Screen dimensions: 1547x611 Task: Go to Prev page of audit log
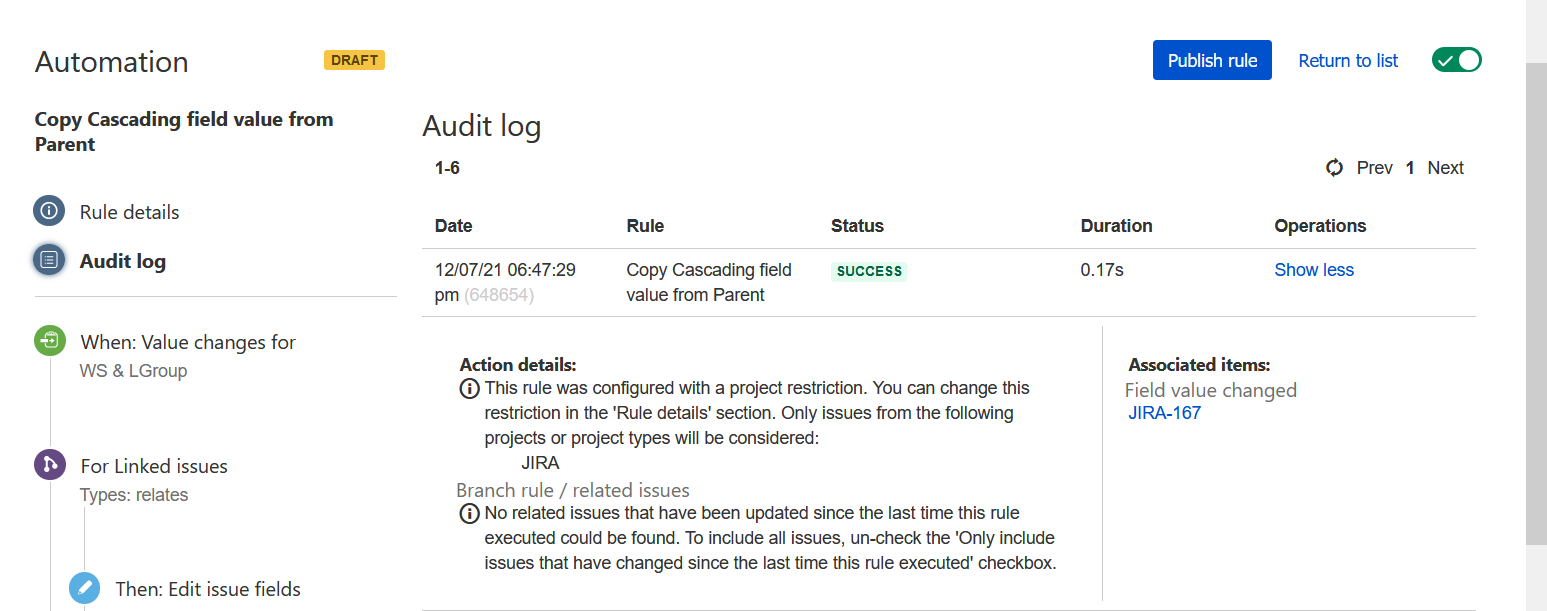coord(1374,168)
